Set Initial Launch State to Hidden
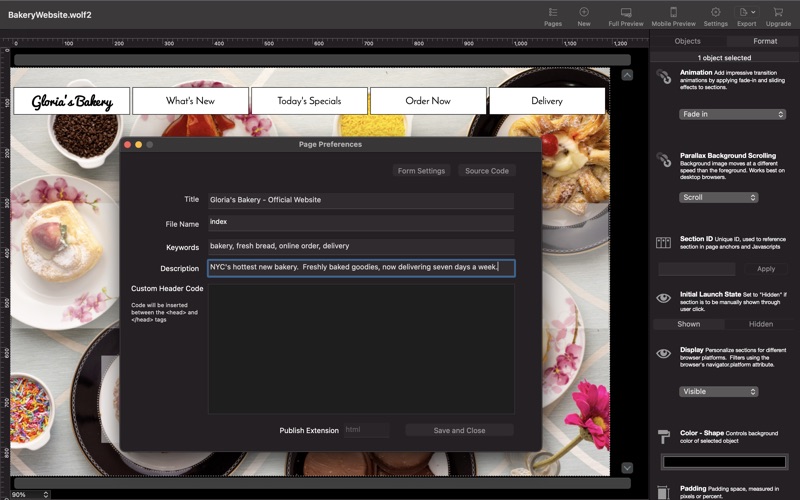The image size is (800, 500). pos(761,324)
